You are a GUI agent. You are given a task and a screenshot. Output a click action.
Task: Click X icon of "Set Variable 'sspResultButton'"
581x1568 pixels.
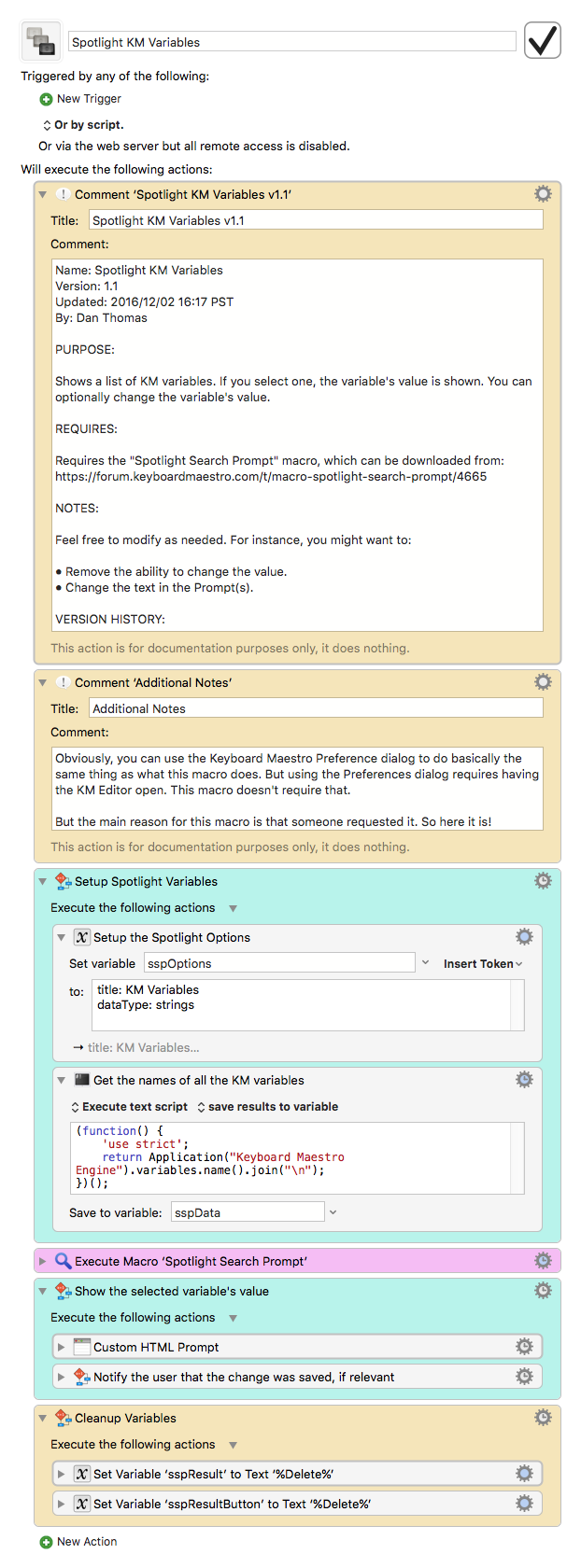point(81,1504)
